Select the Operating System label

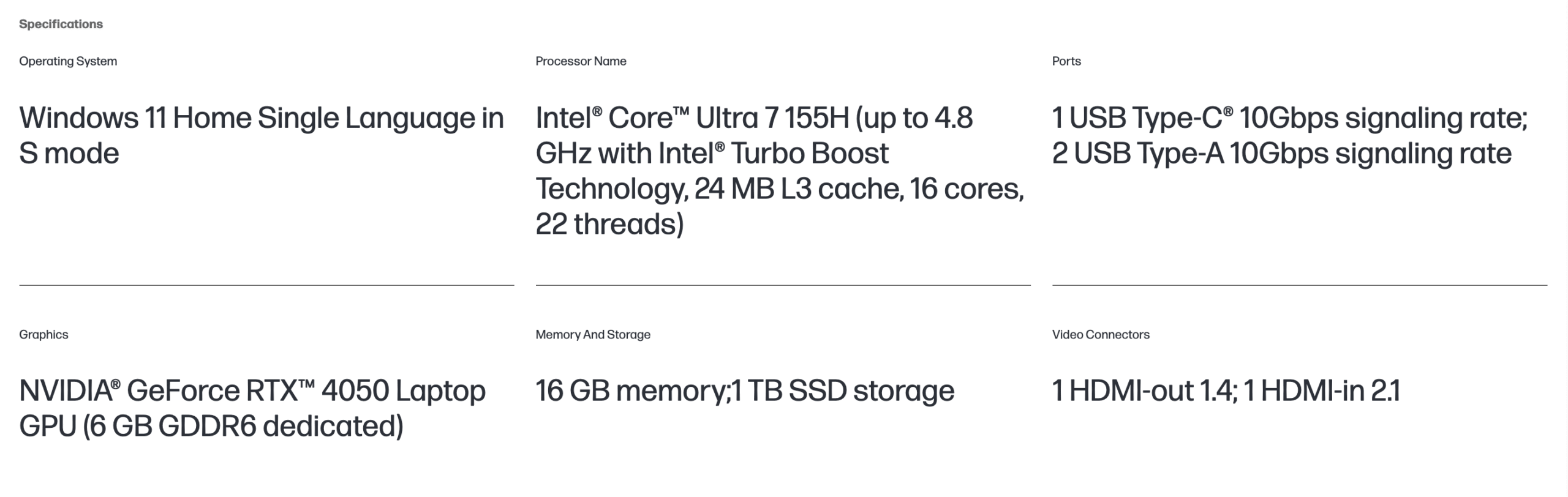point(68,61)
